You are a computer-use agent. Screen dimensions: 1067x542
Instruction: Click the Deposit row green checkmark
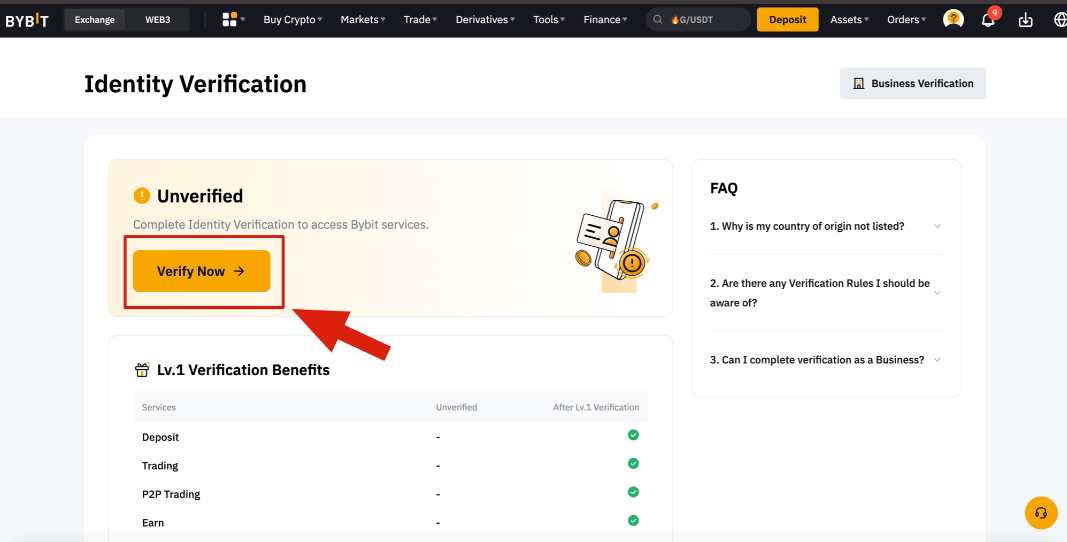click(x=633, y=434)
